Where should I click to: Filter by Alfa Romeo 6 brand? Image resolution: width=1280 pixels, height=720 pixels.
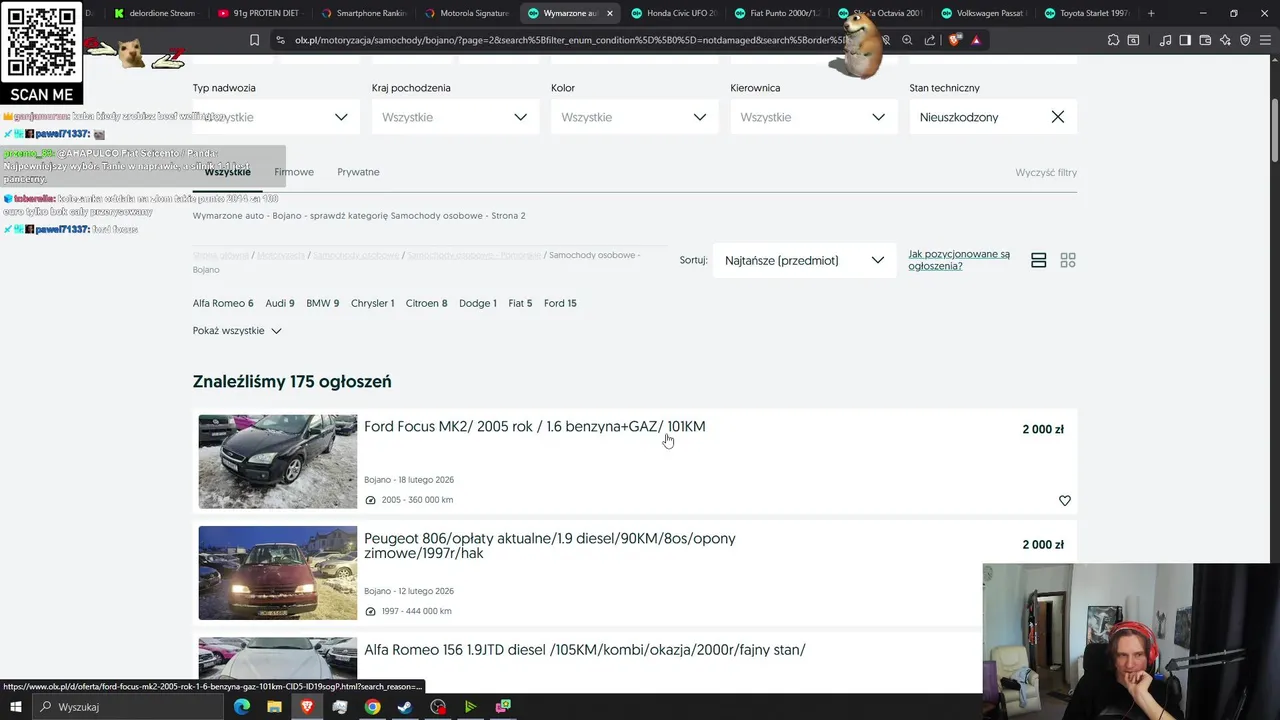pyautogui.click(x=223, y=303)
